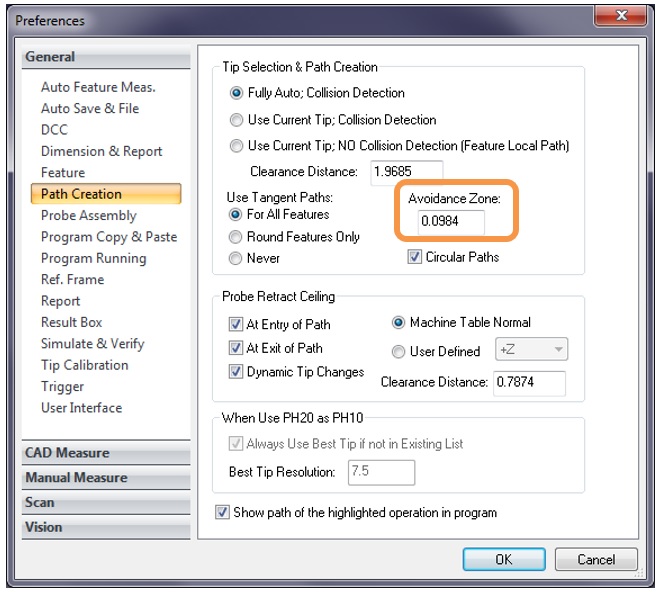Click OK to apply preferences
The image size is (660, 592).
click(504, 560)
